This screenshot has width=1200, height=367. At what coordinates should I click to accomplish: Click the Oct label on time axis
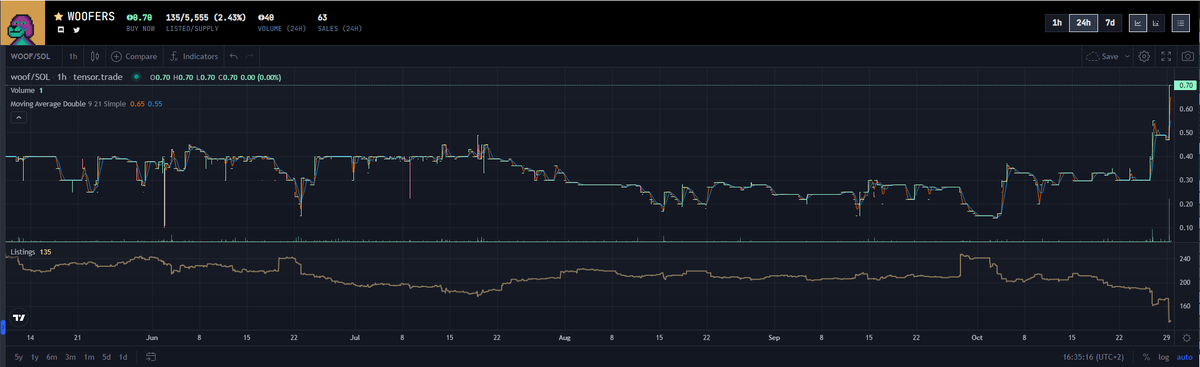[x=977, y=339]
